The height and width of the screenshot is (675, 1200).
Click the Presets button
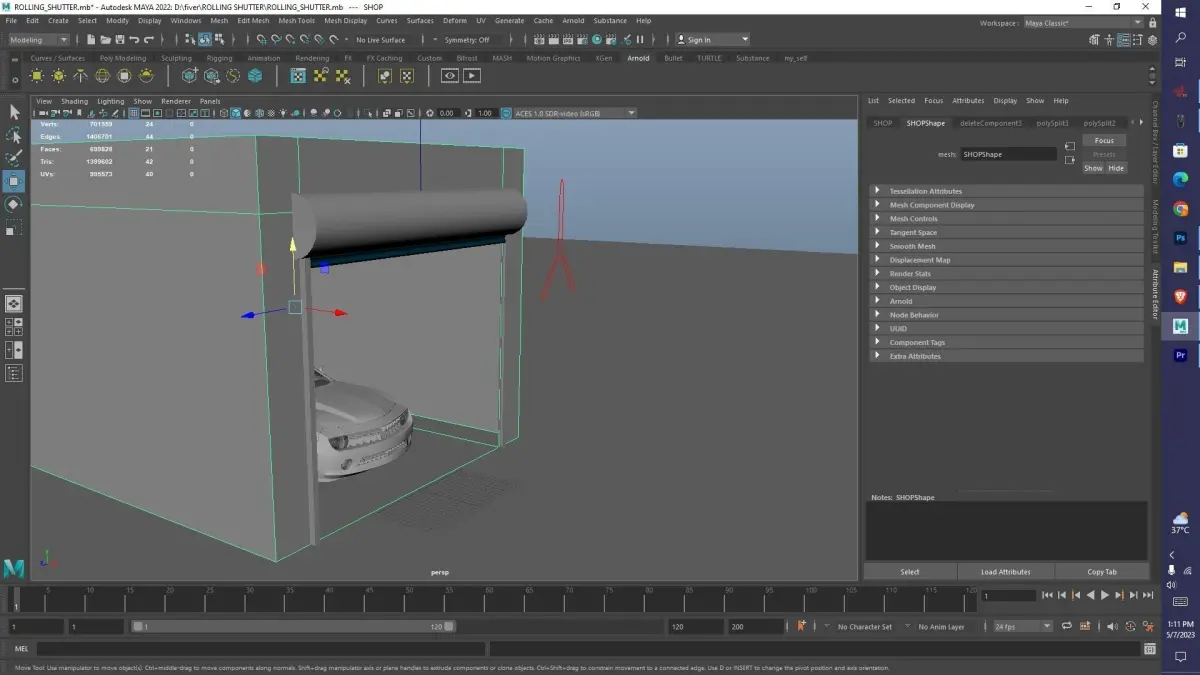pyautogui.click(x=1104, y=155)
